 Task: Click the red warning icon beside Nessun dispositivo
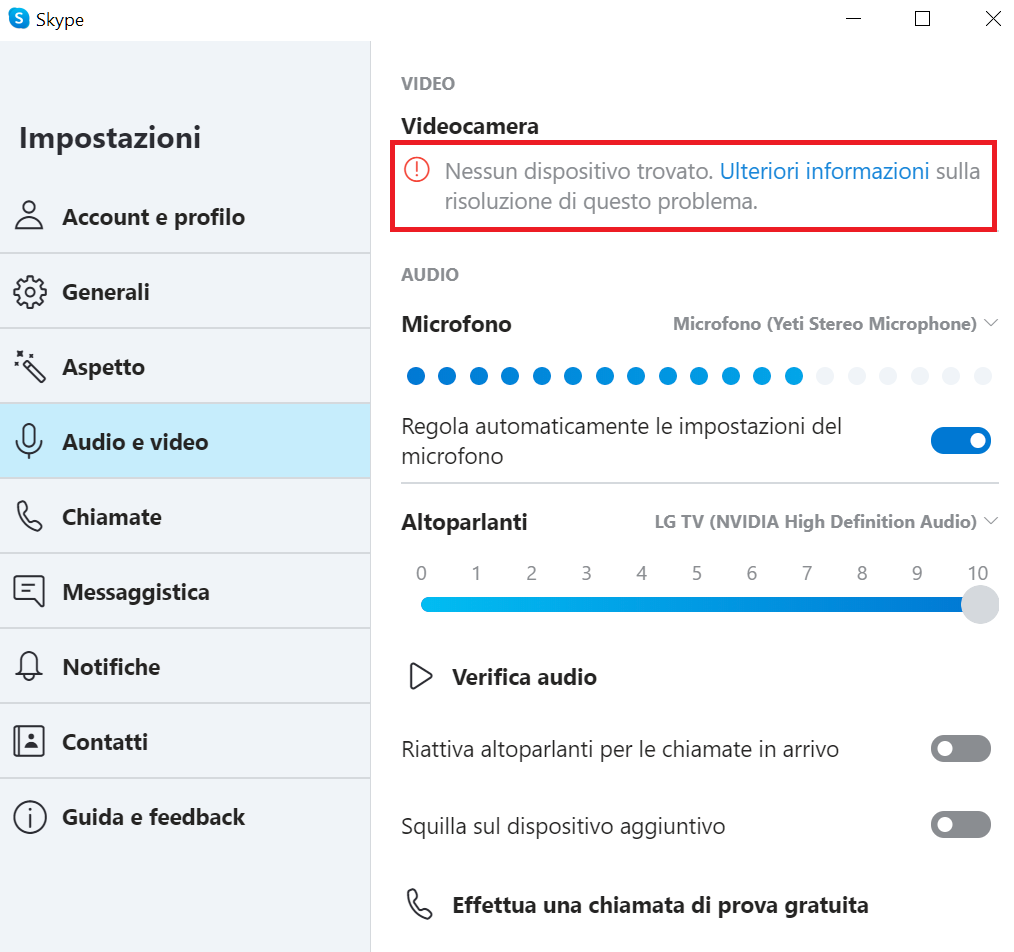(x=417, y=170)
